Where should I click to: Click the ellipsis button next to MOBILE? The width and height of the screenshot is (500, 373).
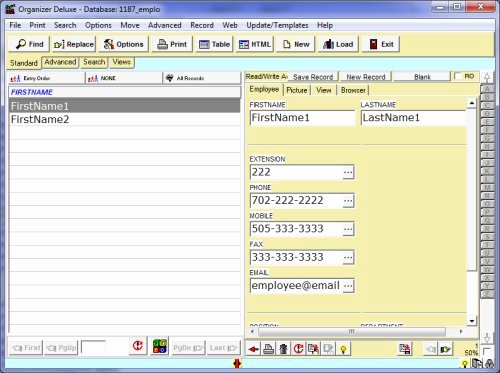(x=348, y=229)
